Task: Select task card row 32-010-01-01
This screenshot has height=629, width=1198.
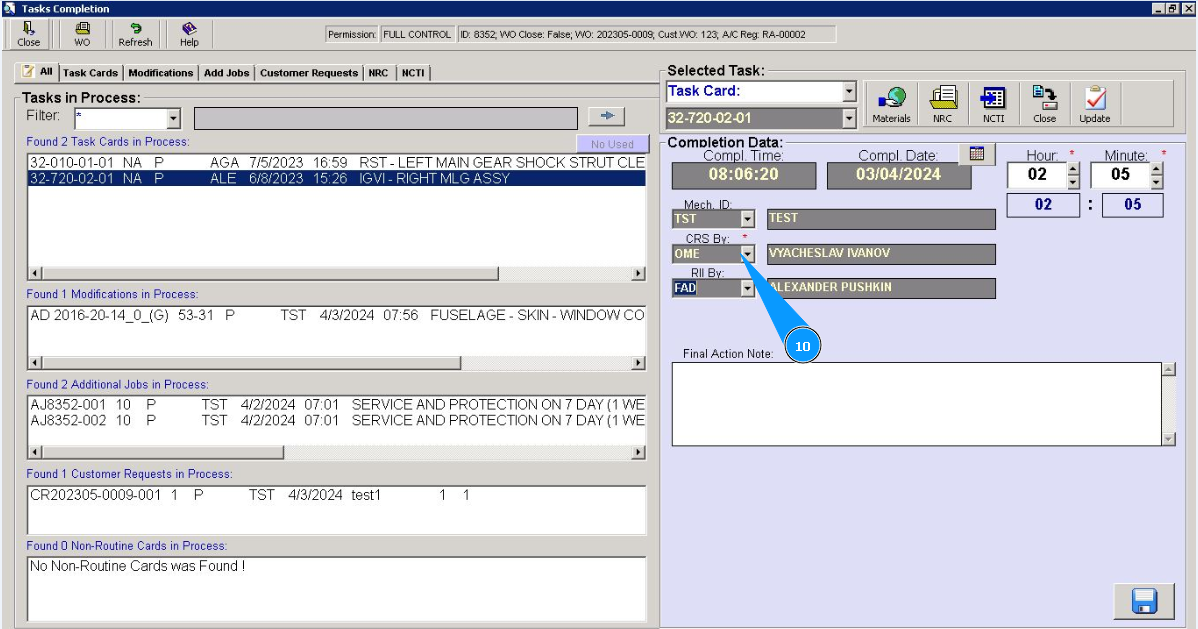Action: coord(337,163)
